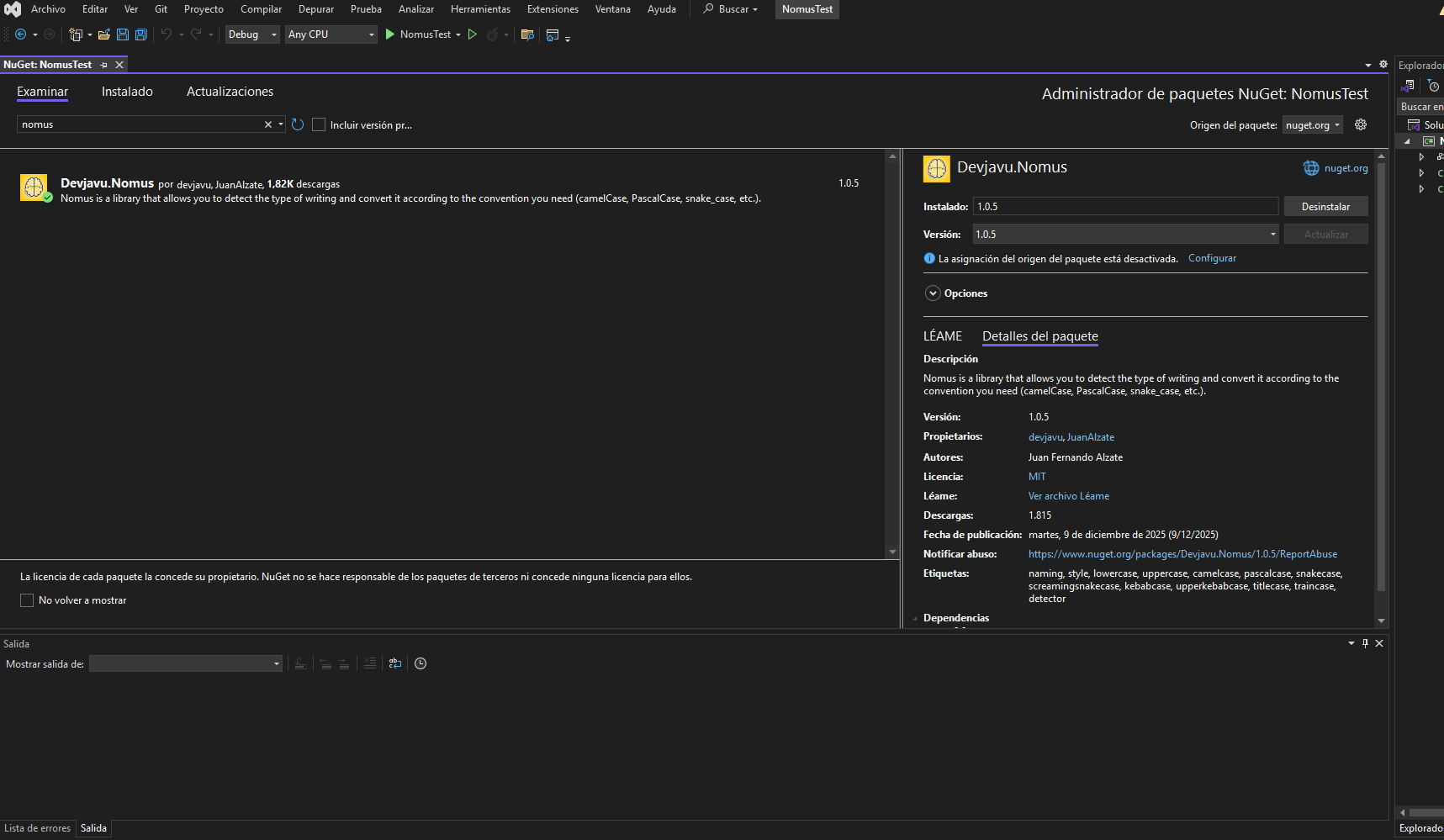
Task: Click the hot reload flame icon
Action: click(493, 34)
